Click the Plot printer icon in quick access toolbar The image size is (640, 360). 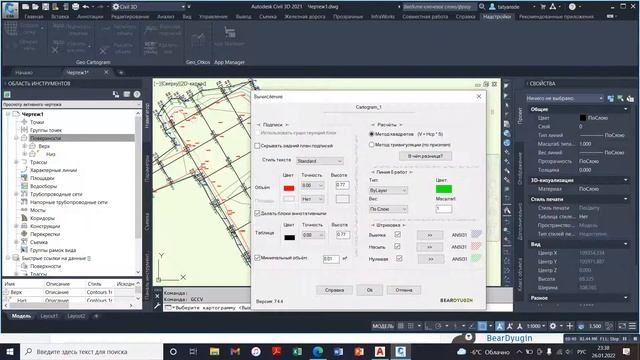[x=76, y=7]
